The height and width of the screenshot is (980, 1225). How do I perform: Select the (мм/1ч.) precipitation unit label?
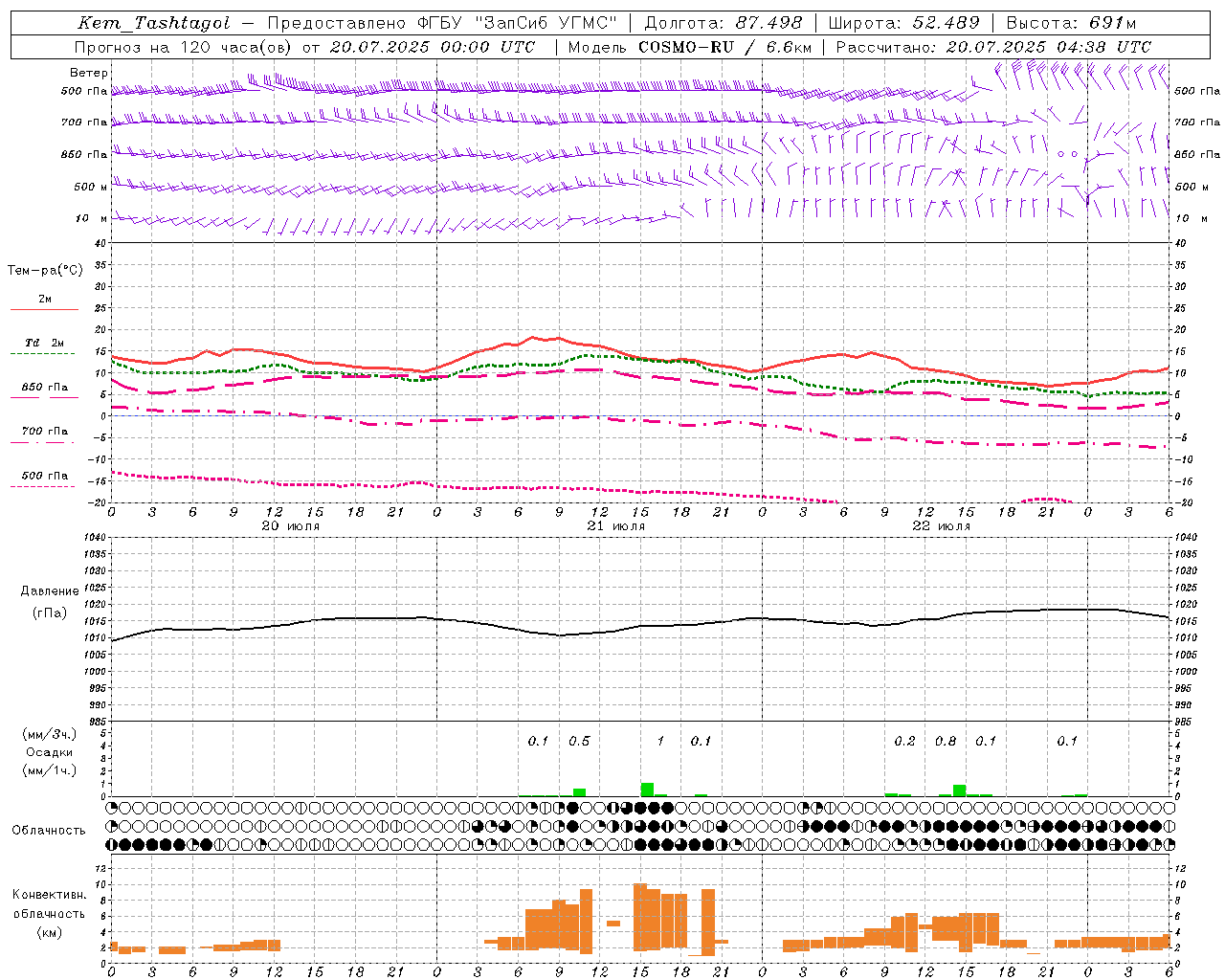(x=48, y=770)
